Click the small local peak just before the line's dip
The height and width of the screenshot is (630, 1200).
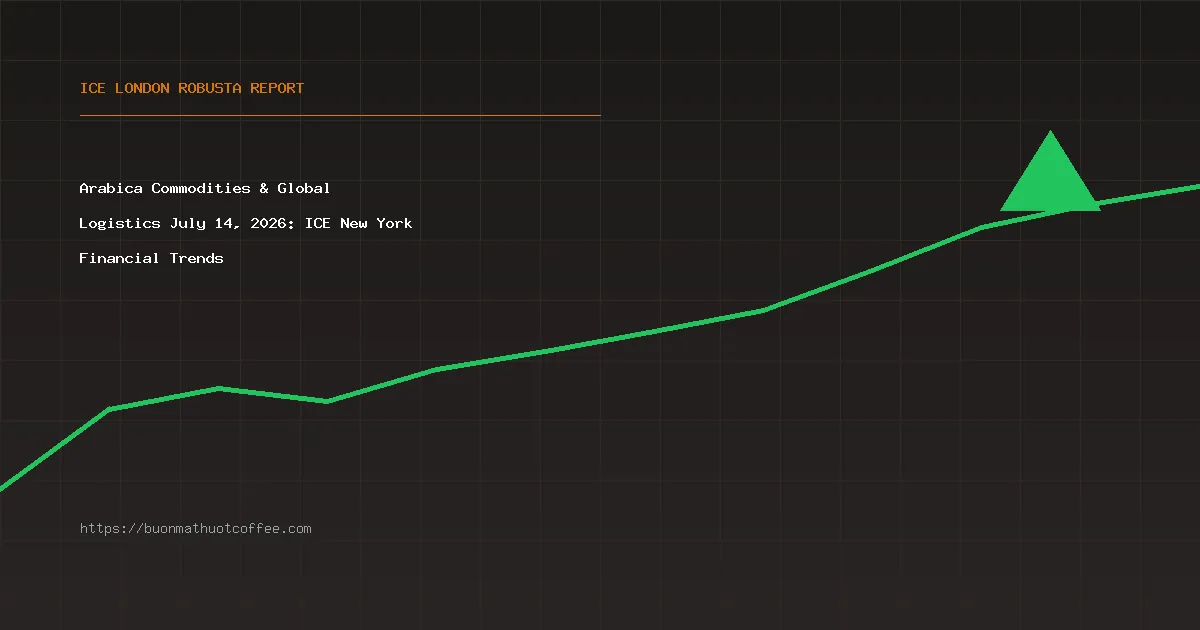tap(218, 388)
